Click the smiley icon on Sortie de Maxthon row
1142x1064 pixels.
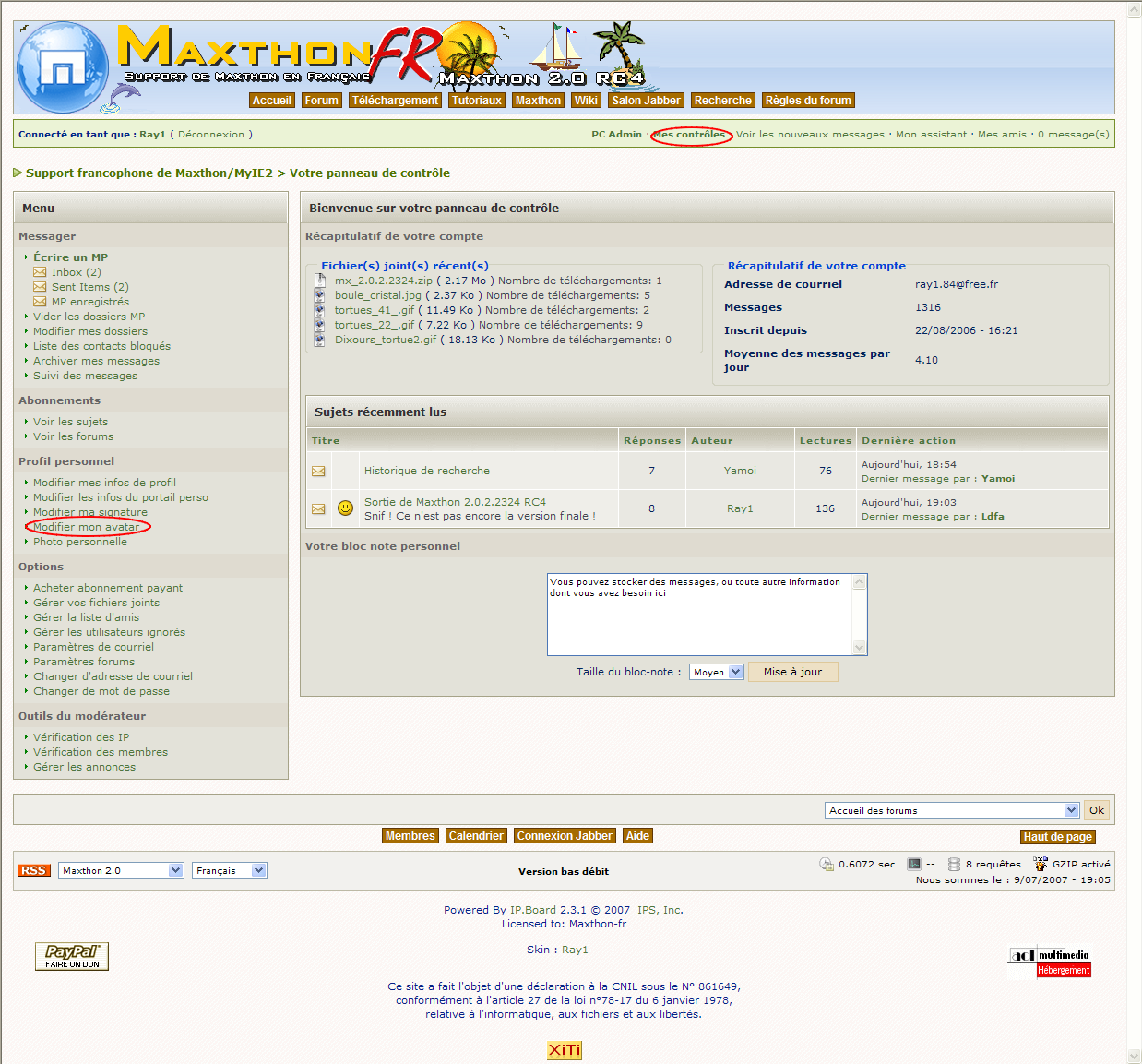(345, 508)
